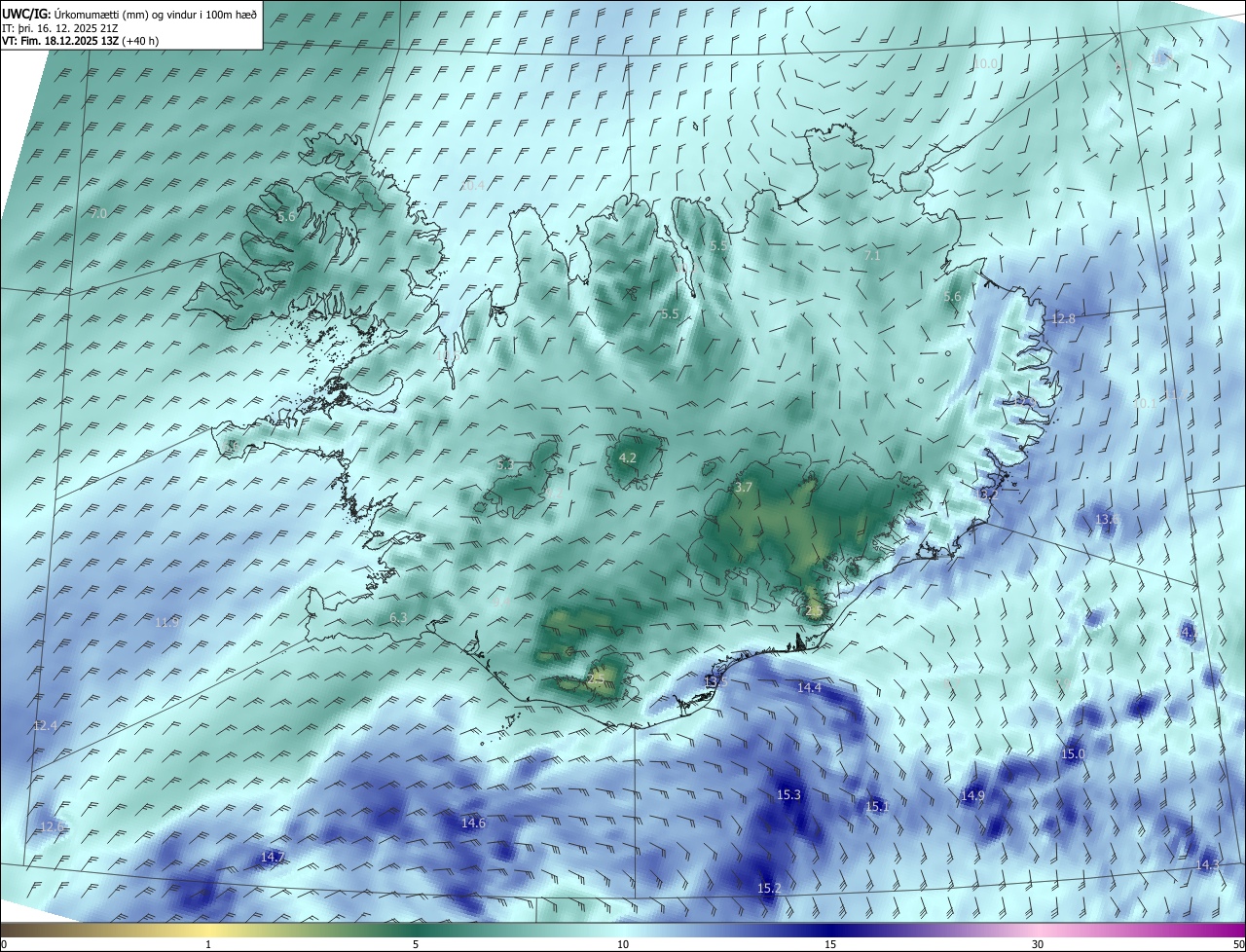
Task: Click the 3.7 value label
Action: click(x=744, y=487)
